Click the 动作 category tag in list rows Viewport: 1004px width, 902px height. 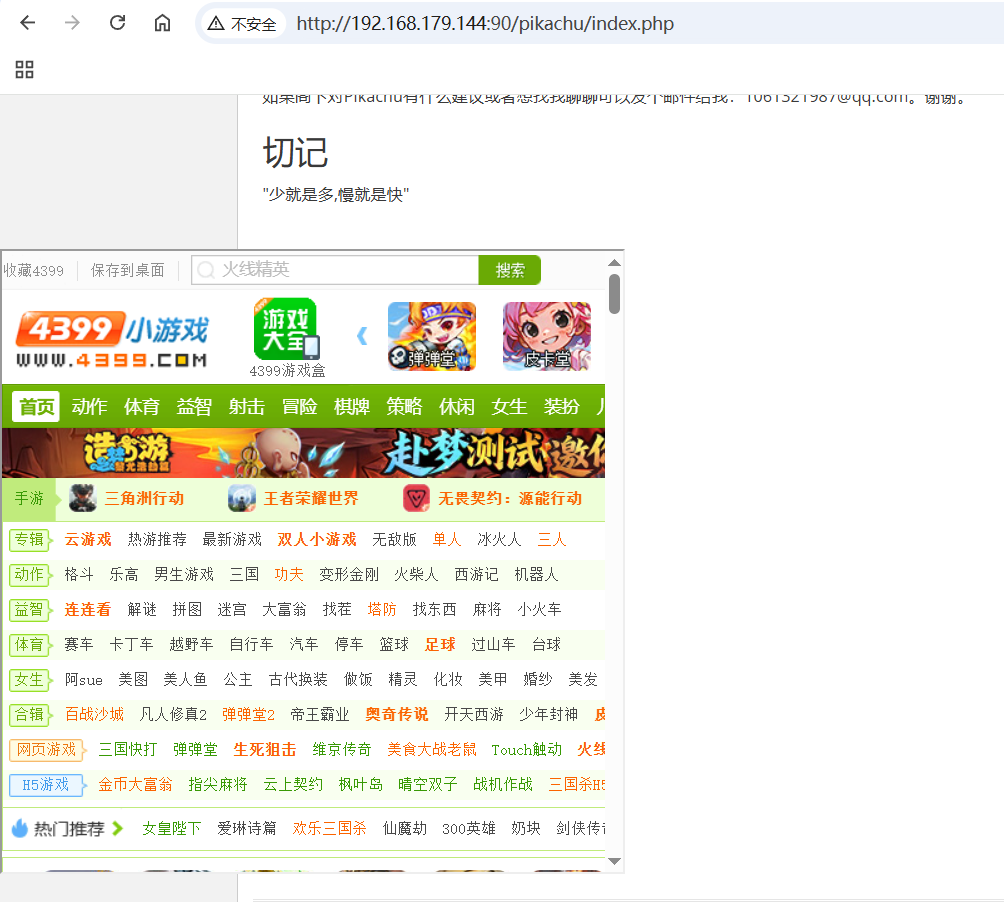(30, 574)
